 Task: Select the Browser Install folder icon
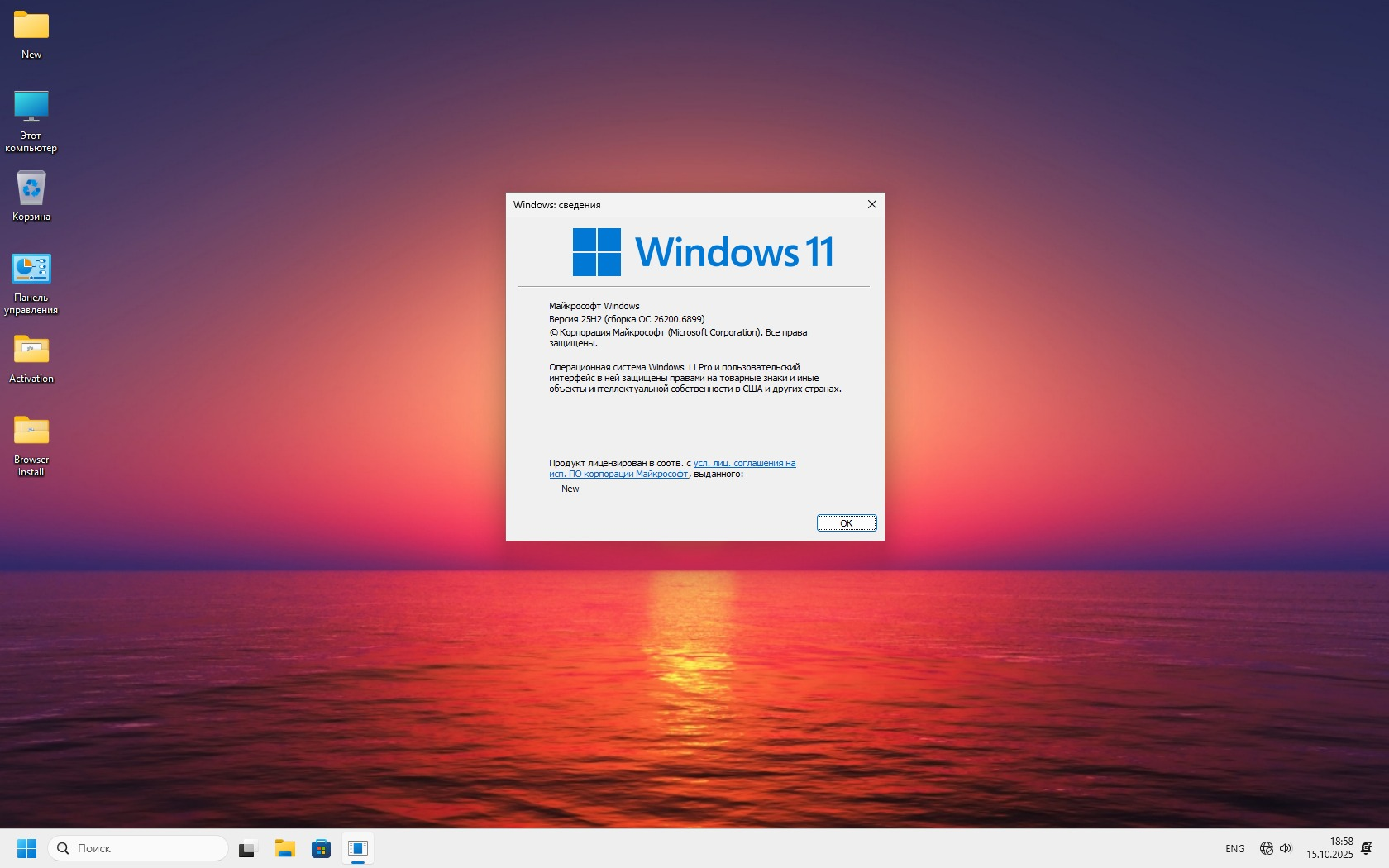[31, 446]
